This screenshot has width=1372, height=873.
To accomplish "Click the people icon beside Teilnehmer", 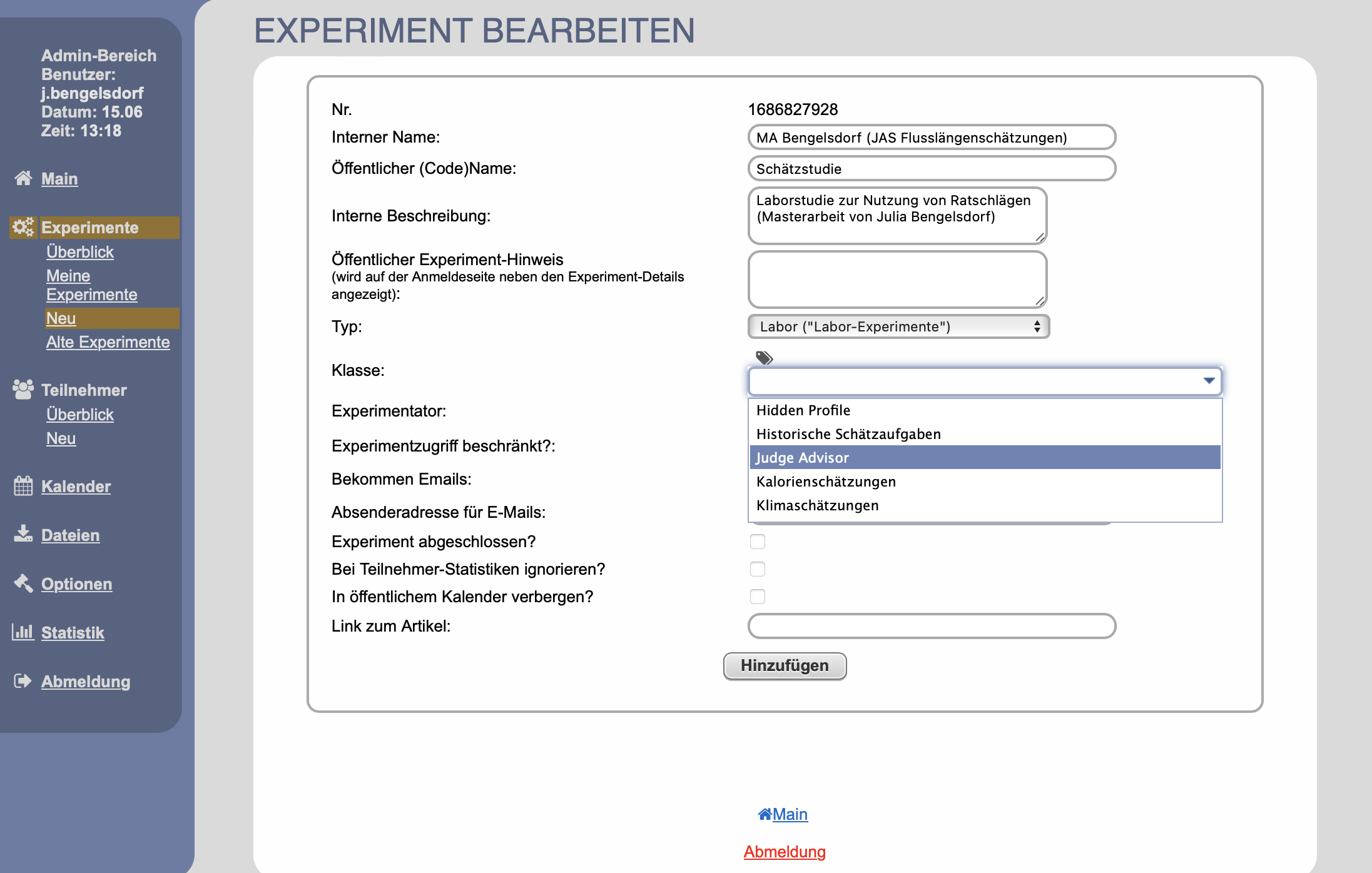I will 23,389.
